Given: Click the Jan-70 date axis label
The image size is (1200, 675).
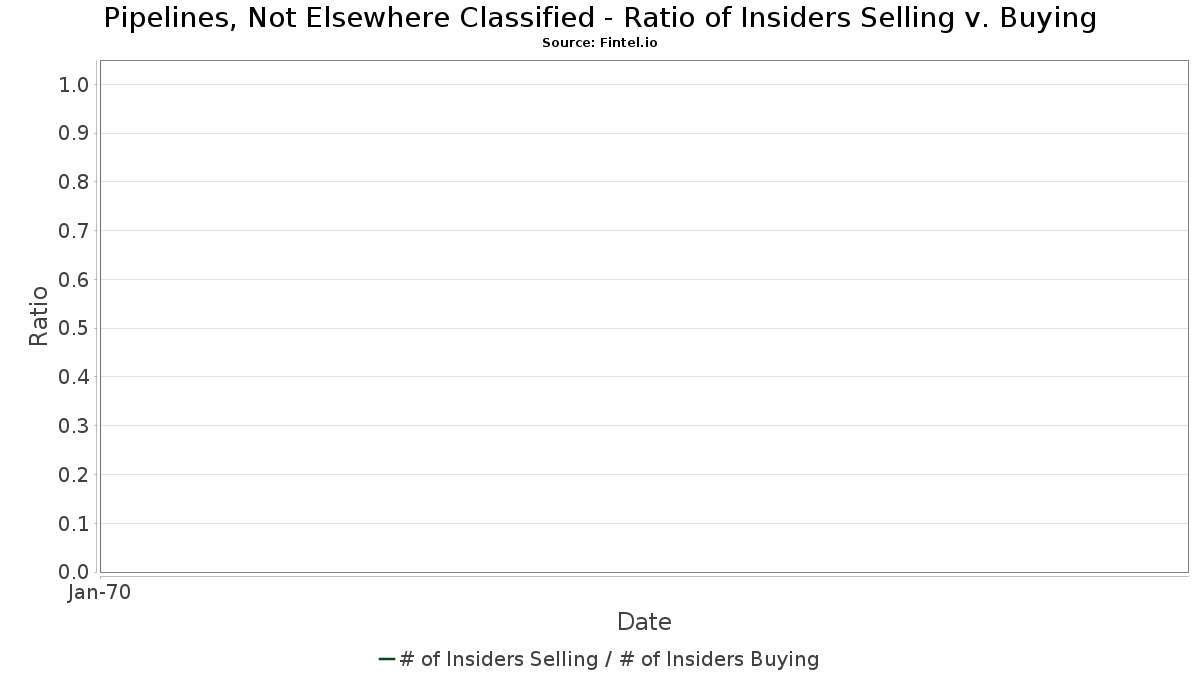Looking at the screenshot, I should pos(99,593).
